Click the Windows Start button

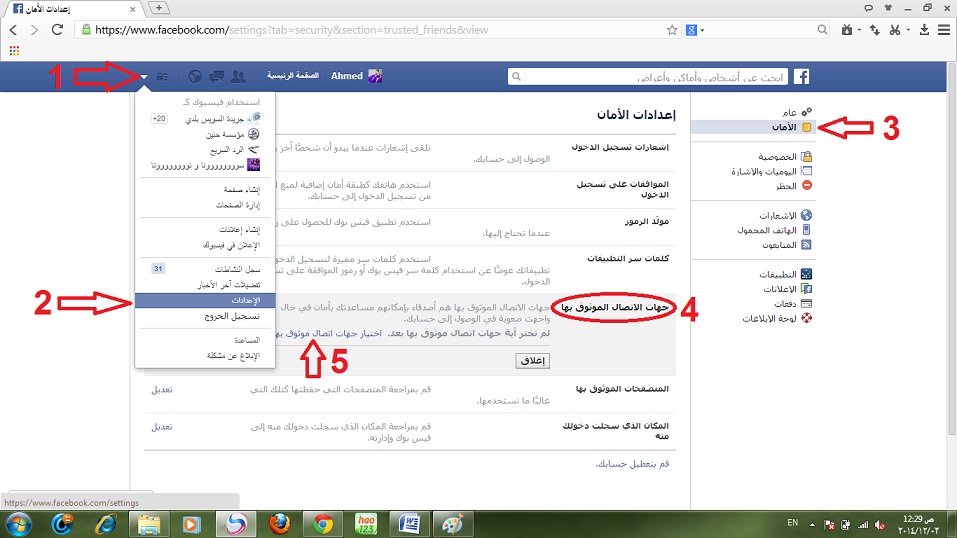click(x=18, y=525)
